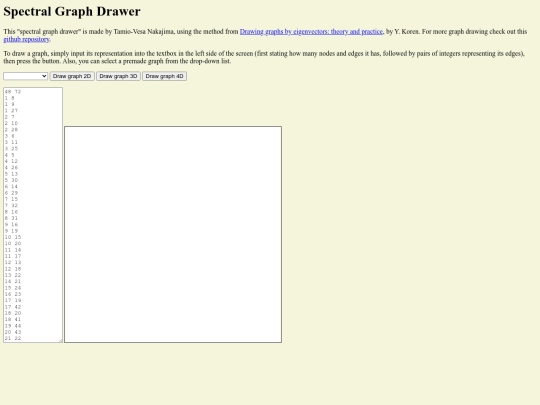Click the '3 25' edge line
This screenshot has height=405, width=540.
11,149
